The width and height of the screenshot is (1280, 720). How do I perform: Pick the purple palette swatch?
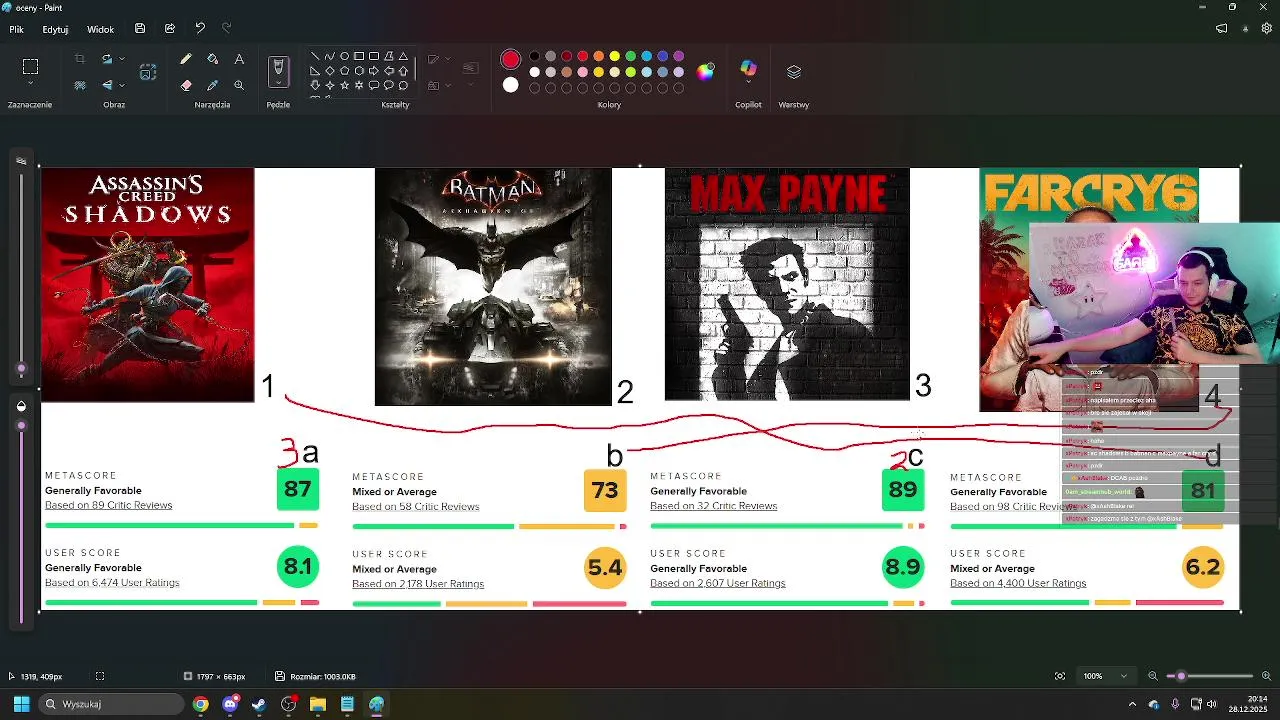pyautogui.click(x=678, y=56)
